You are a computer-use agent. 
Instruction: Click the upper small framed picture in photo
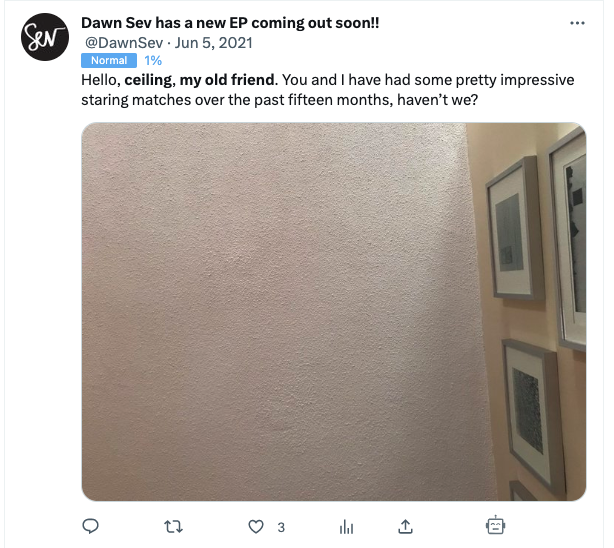514,228
